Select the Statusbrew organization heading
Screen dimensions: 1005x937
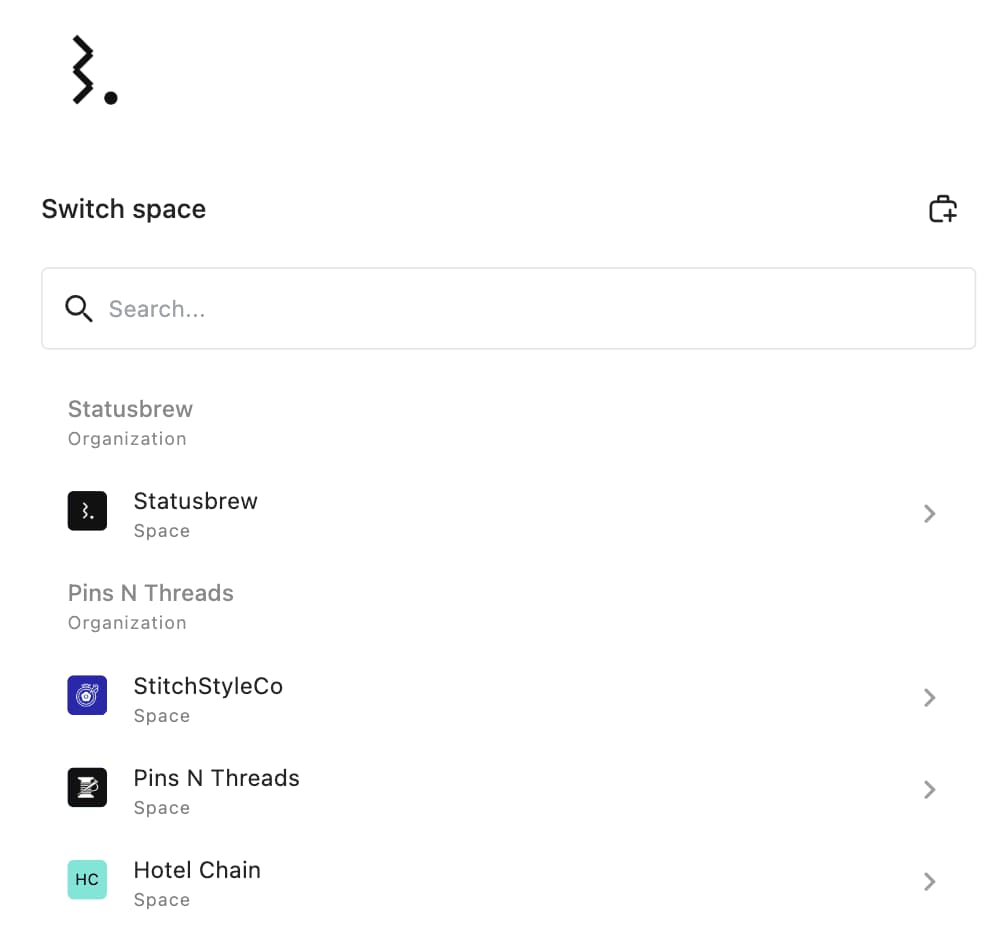tap(130, 408)
